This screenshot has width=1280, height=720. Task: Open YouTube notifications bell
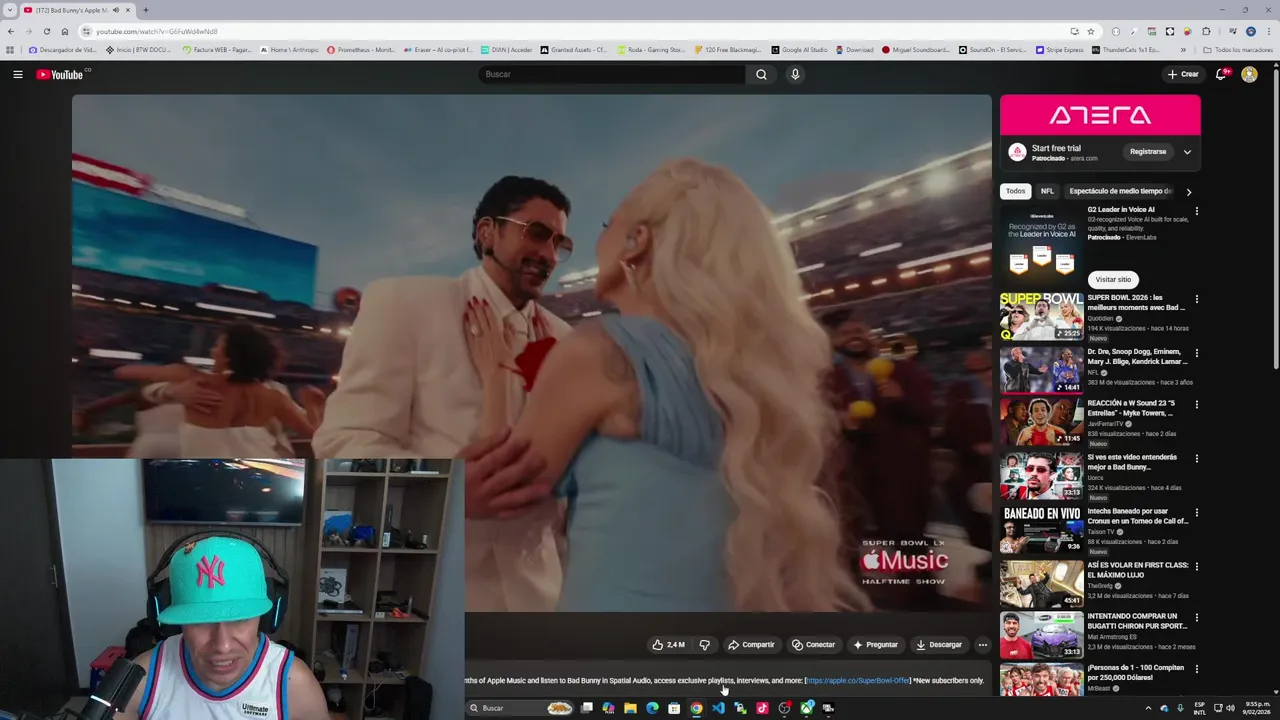[1221, 74]
